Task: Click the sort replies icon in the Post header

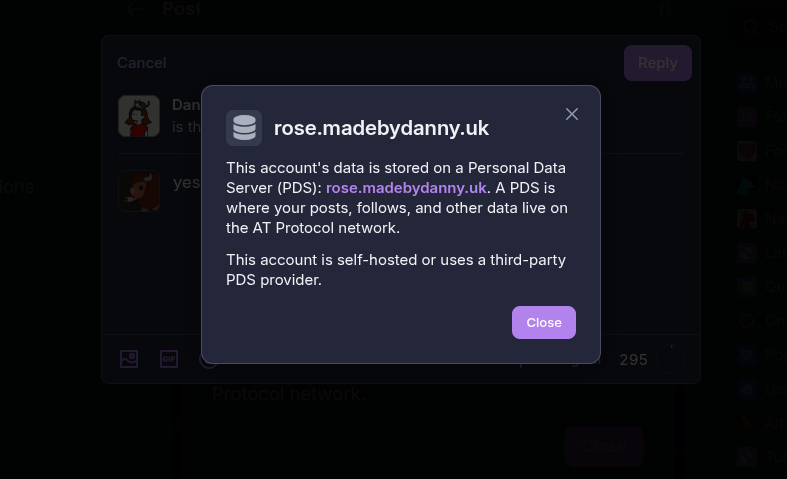Action: click(x=665, y=9)
